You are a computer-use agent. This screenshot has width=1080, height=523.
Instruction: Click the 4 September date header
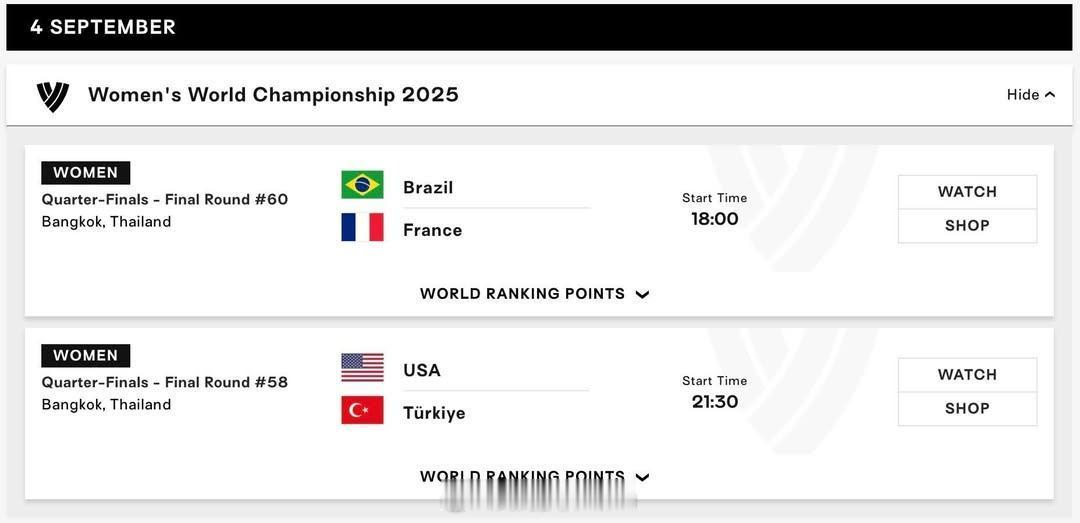[103, 27]
